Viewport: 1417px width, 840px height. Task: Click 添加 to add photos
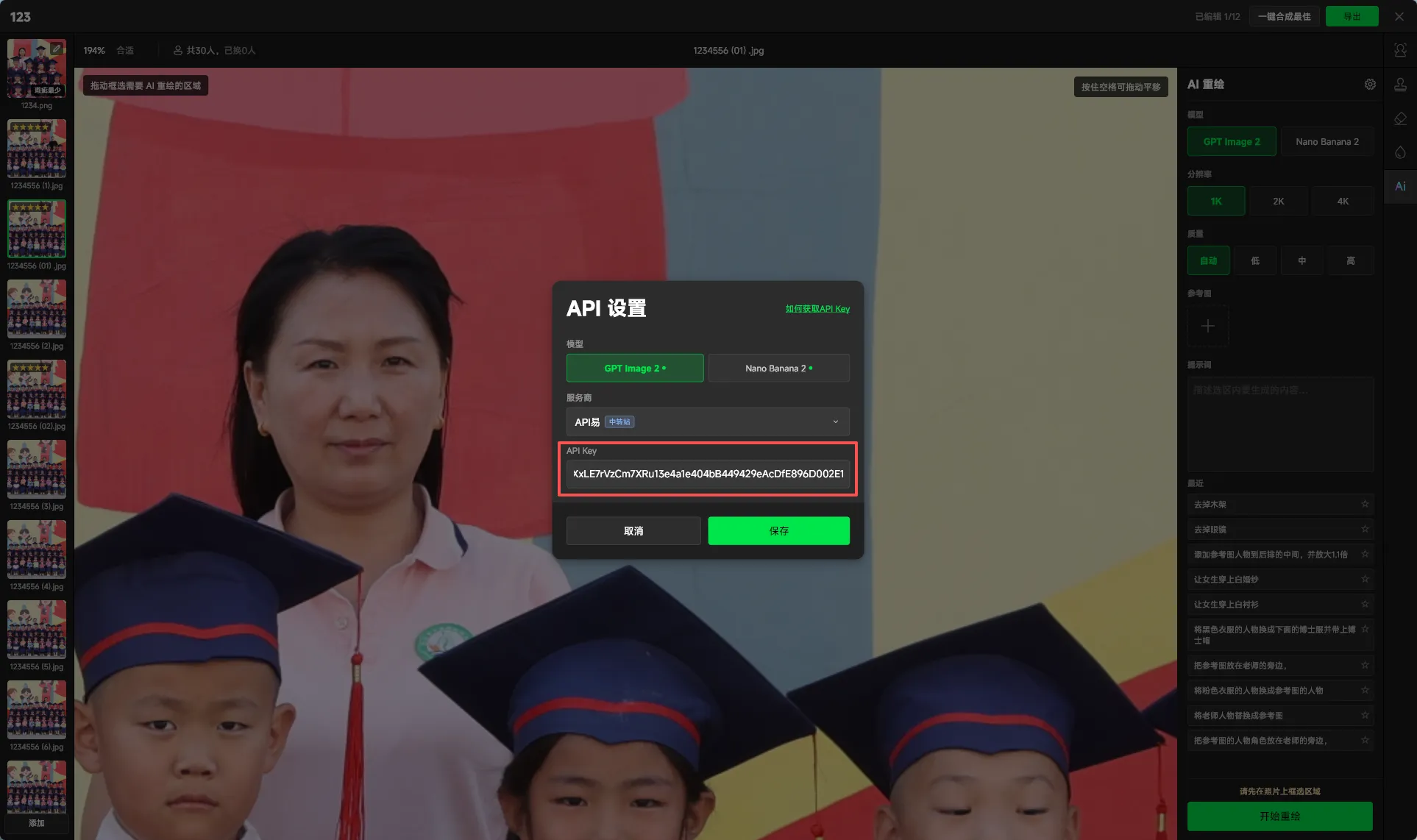coord(37,822)
